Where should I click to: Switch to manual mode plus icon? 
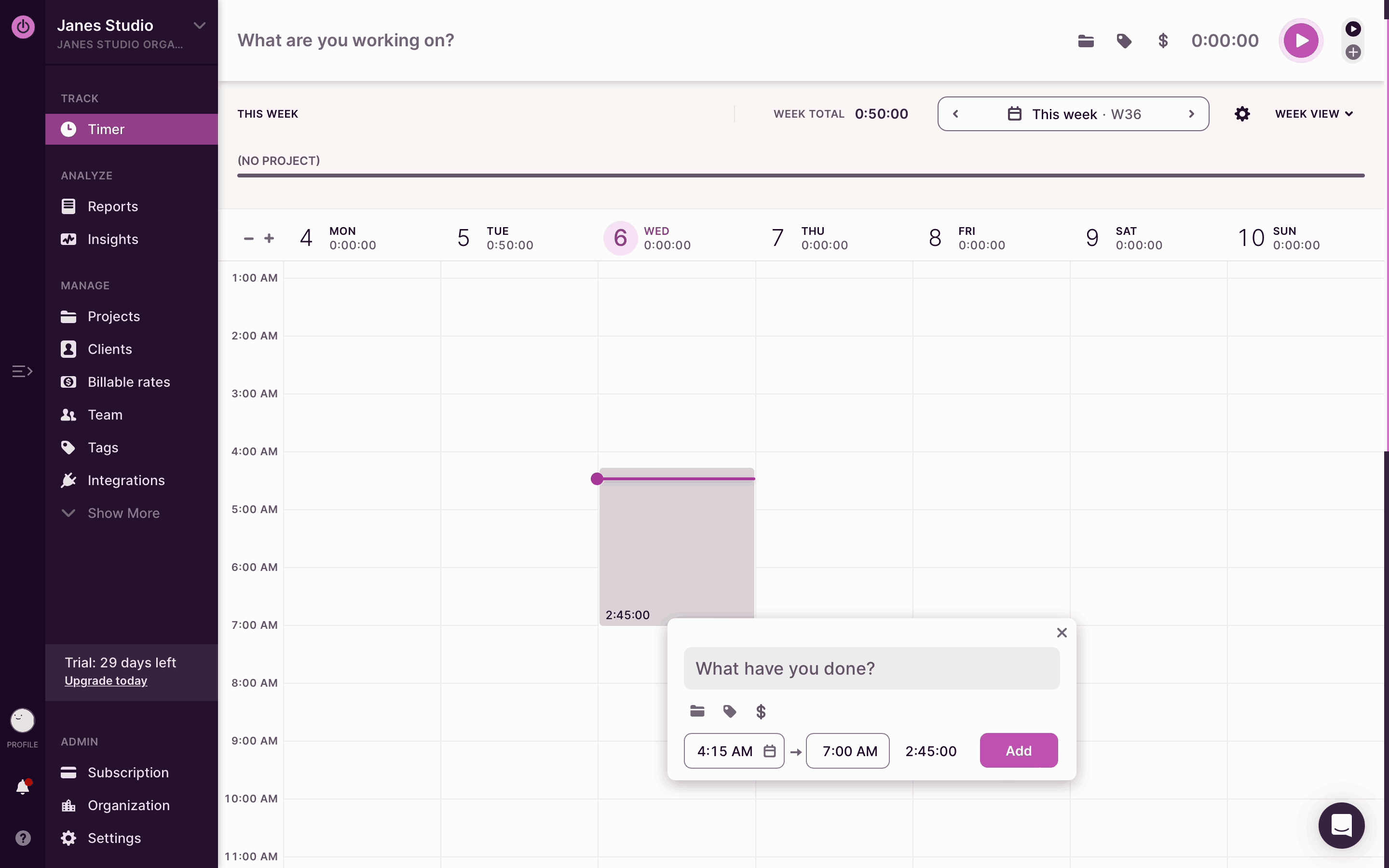click(x=1353, y=52)
